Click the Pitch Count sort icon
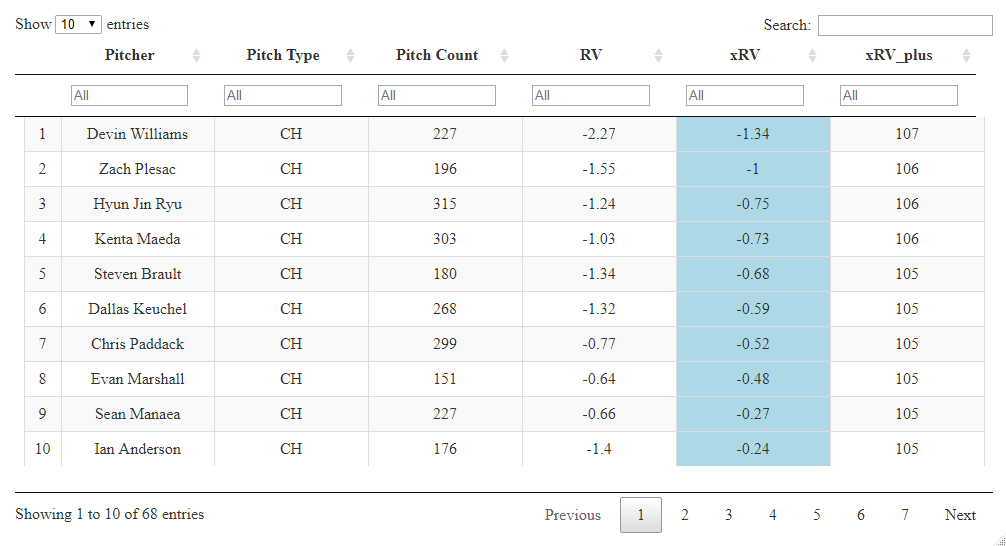Viewport: 1006px width, 546px height. click(504, 56)
